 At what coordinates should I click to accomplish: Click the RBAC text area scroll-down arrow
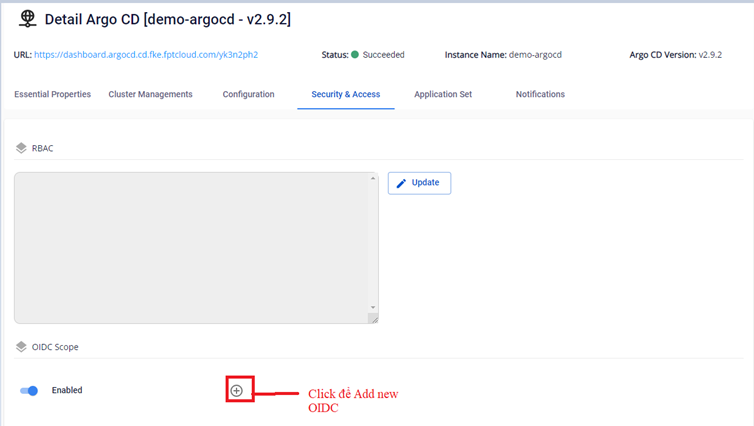[373, 307]
